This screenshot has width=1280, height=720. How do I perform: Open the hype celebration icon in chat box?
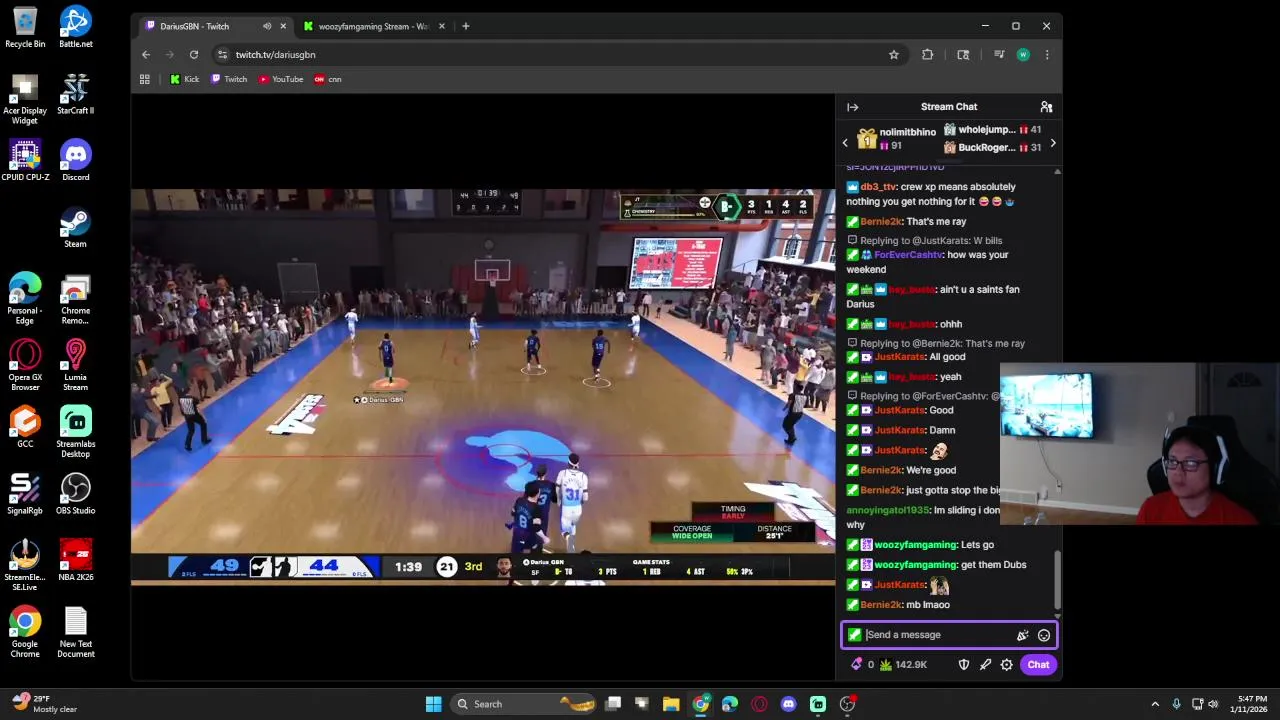pos(1022,635)
